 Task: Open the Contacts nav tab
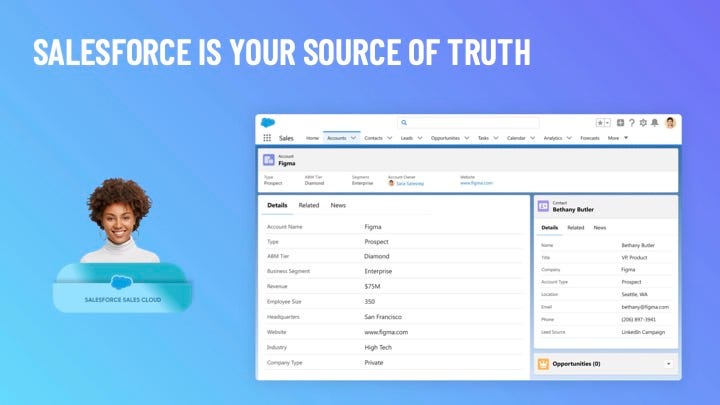click(x=373, y=138)
